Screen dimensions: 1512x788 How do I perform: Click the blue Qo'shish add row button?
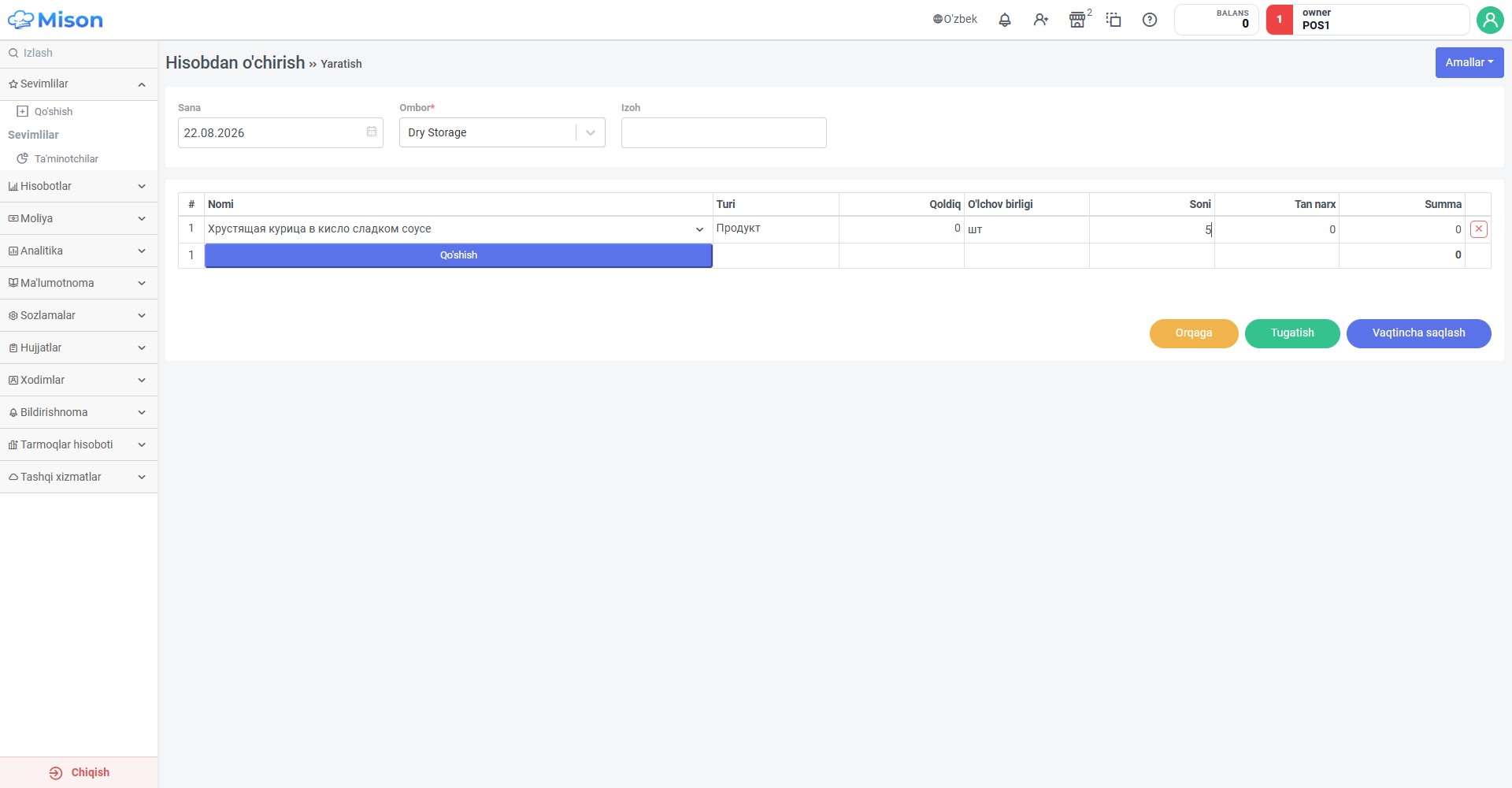tap(458, 255)
